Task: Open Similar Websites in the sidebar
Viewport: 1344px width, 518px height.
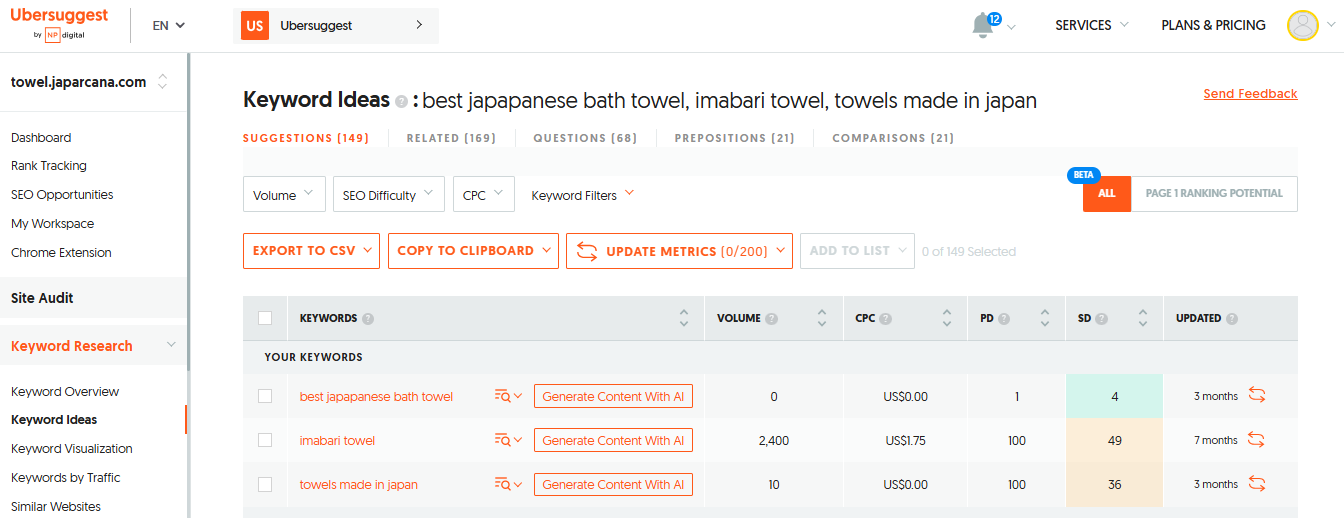Action: tap(56, 506)
